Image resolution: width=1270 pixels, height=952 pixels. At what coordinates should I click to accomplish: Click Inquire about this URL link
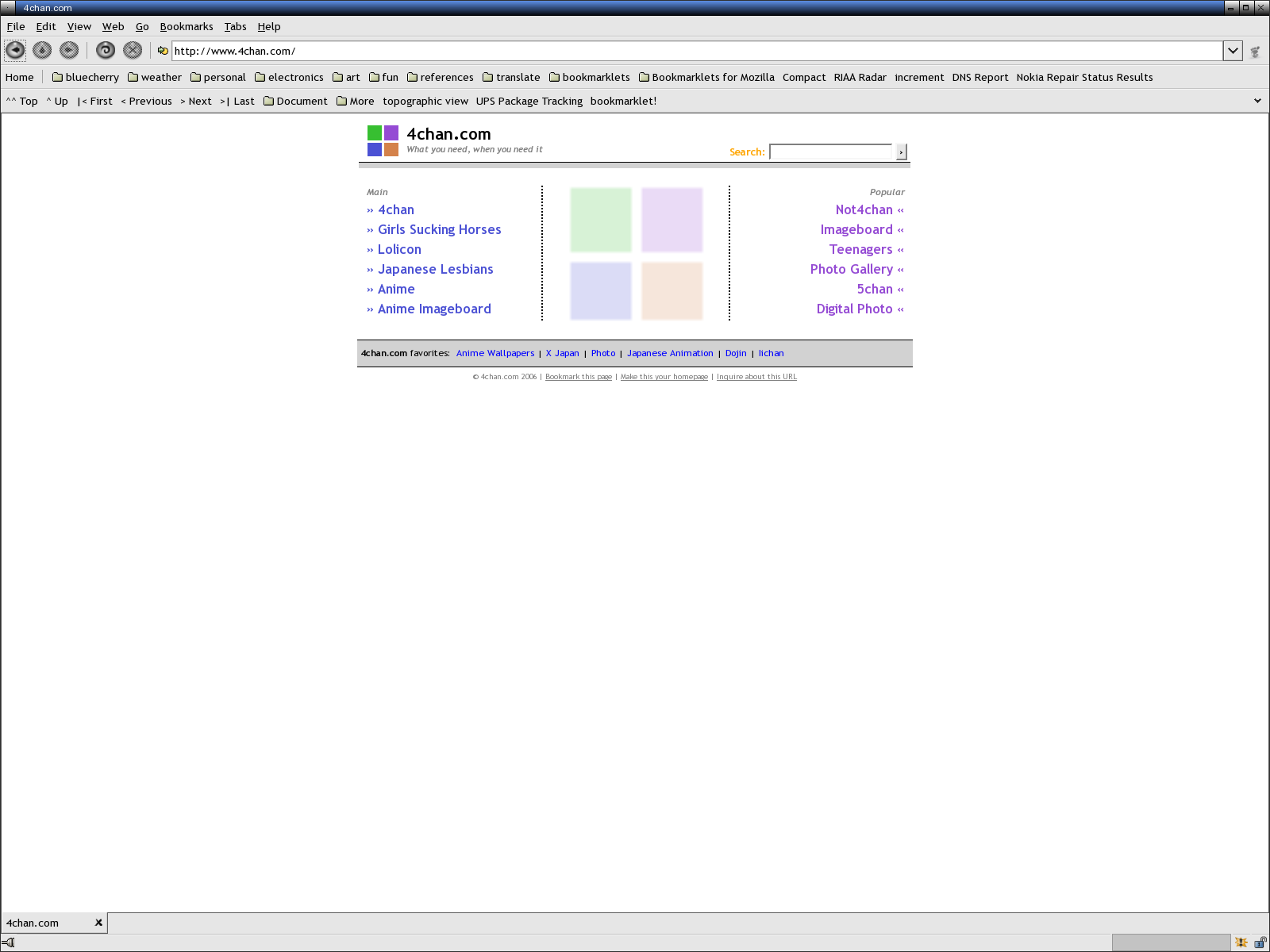[x=756, y=377]
